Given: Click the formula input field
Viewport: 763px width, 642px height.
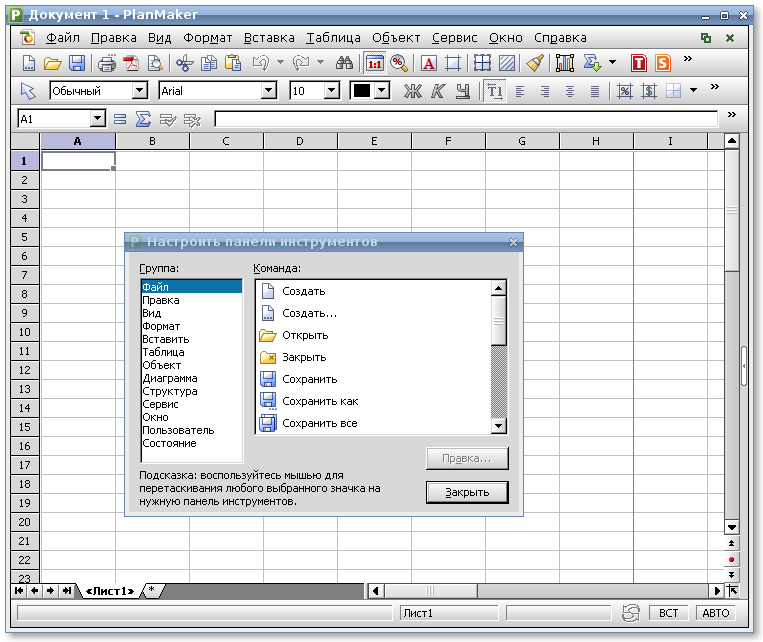Looking at the screenshot, I should tap(466, 119).
